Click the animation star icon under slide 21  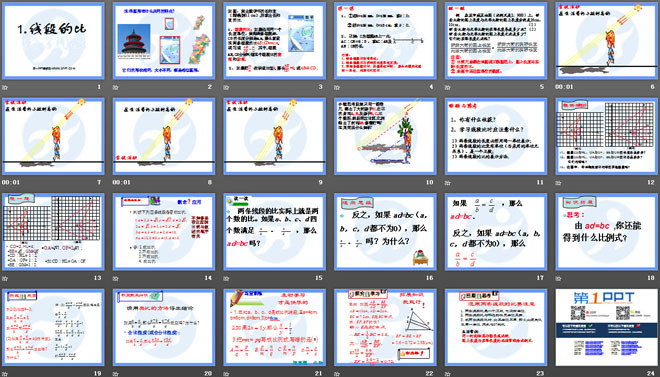[226, 373]
